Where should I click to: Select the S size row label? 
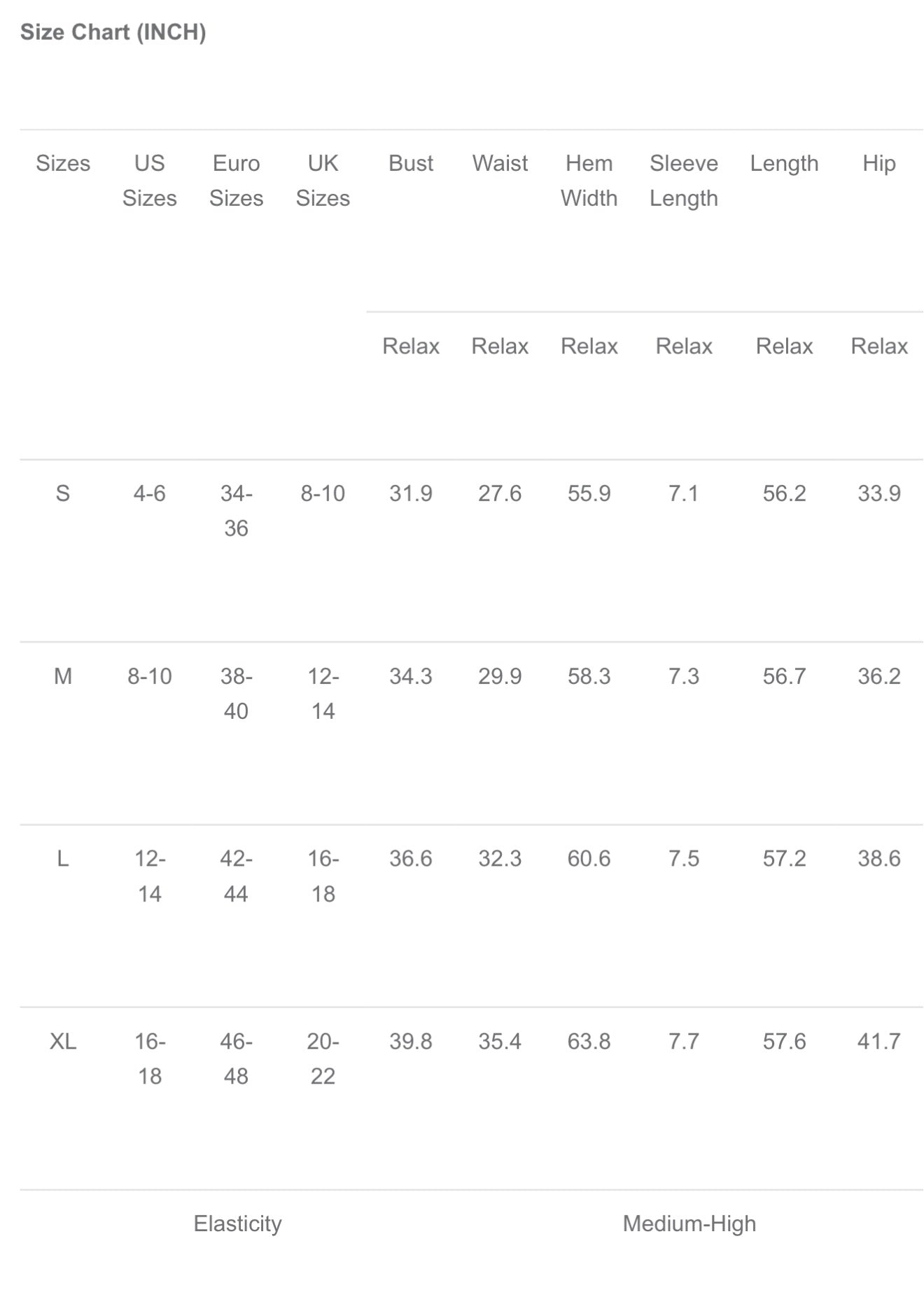coord(62,493)
